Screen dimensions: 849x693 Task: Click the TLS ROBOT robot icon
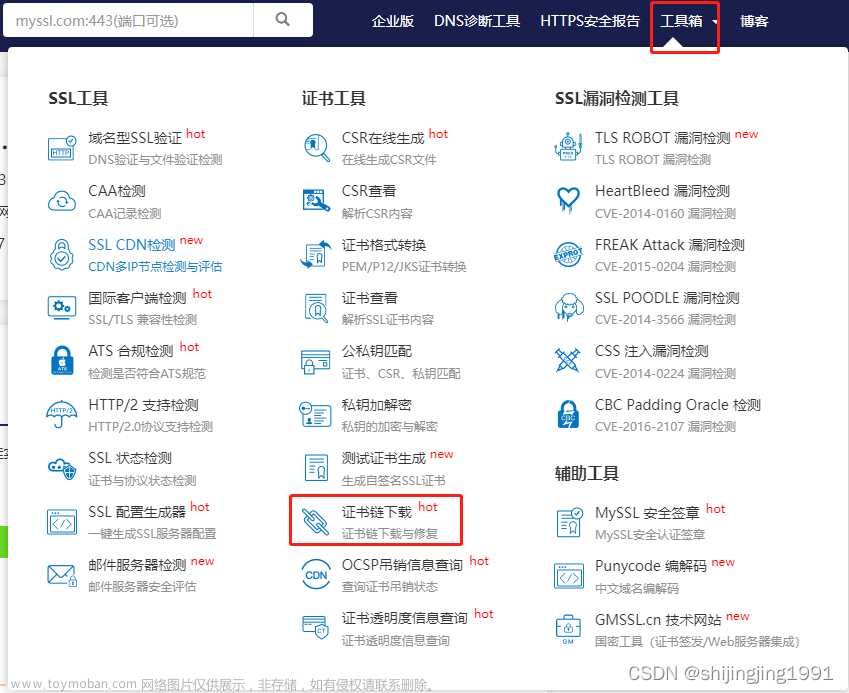pos(569,147)
